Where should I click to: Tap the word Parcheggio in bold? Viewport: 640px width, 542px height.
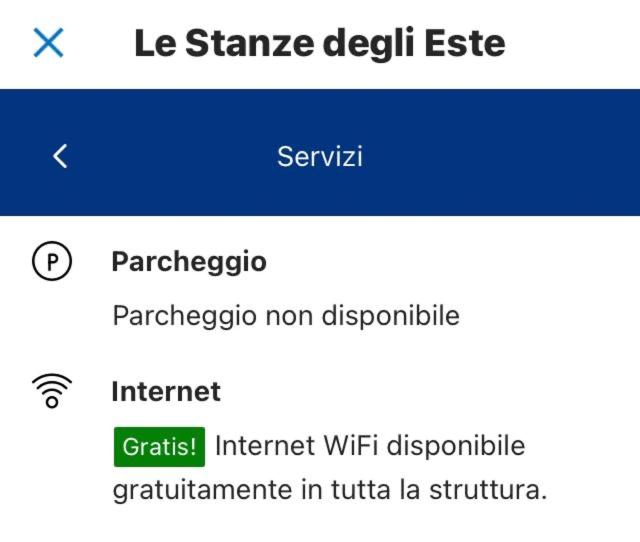pyautogui.click(x=189, y=262)
